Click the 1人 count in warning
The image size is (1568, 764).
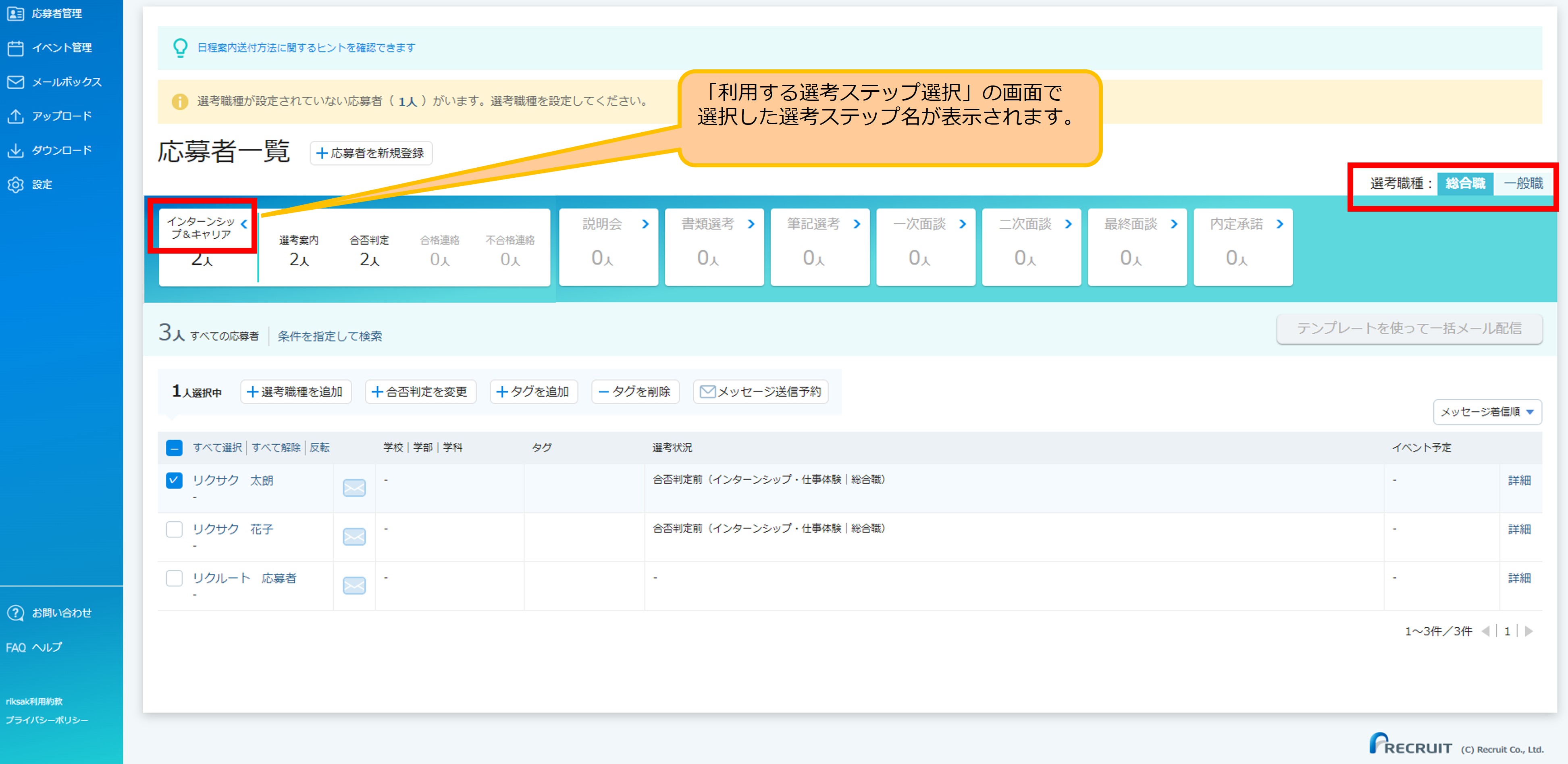pyautogui.click(x=408, y=102)
